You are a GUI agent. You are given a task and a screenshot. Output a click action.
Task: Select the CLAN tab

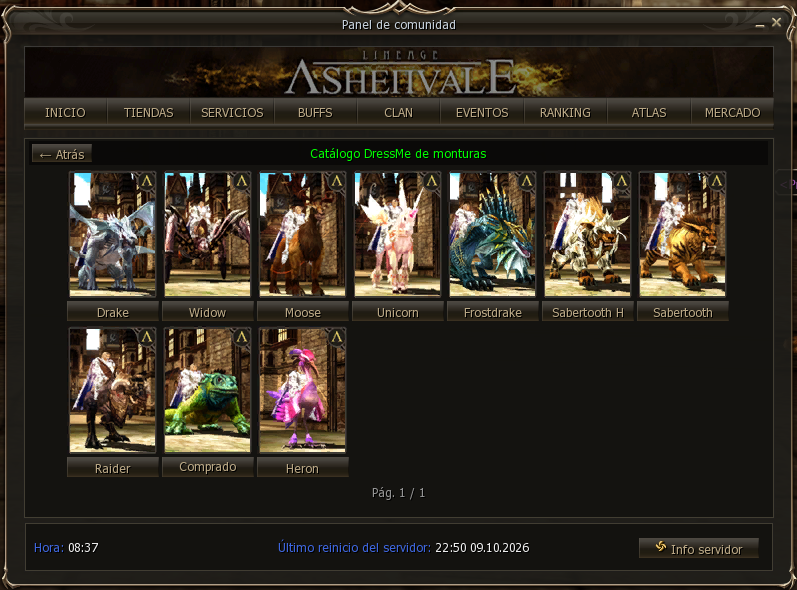pyautogui.click(x=398, y=112)
